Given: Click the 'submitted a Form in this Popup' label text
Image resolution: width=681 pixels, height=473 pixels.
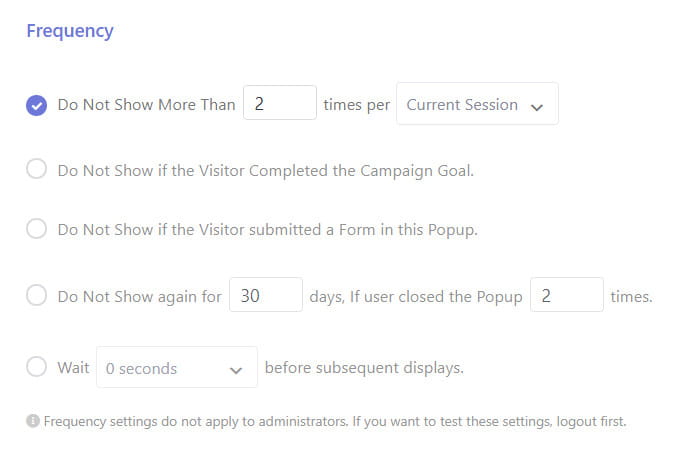Looking at the screenshot, I should pos(267,229).
